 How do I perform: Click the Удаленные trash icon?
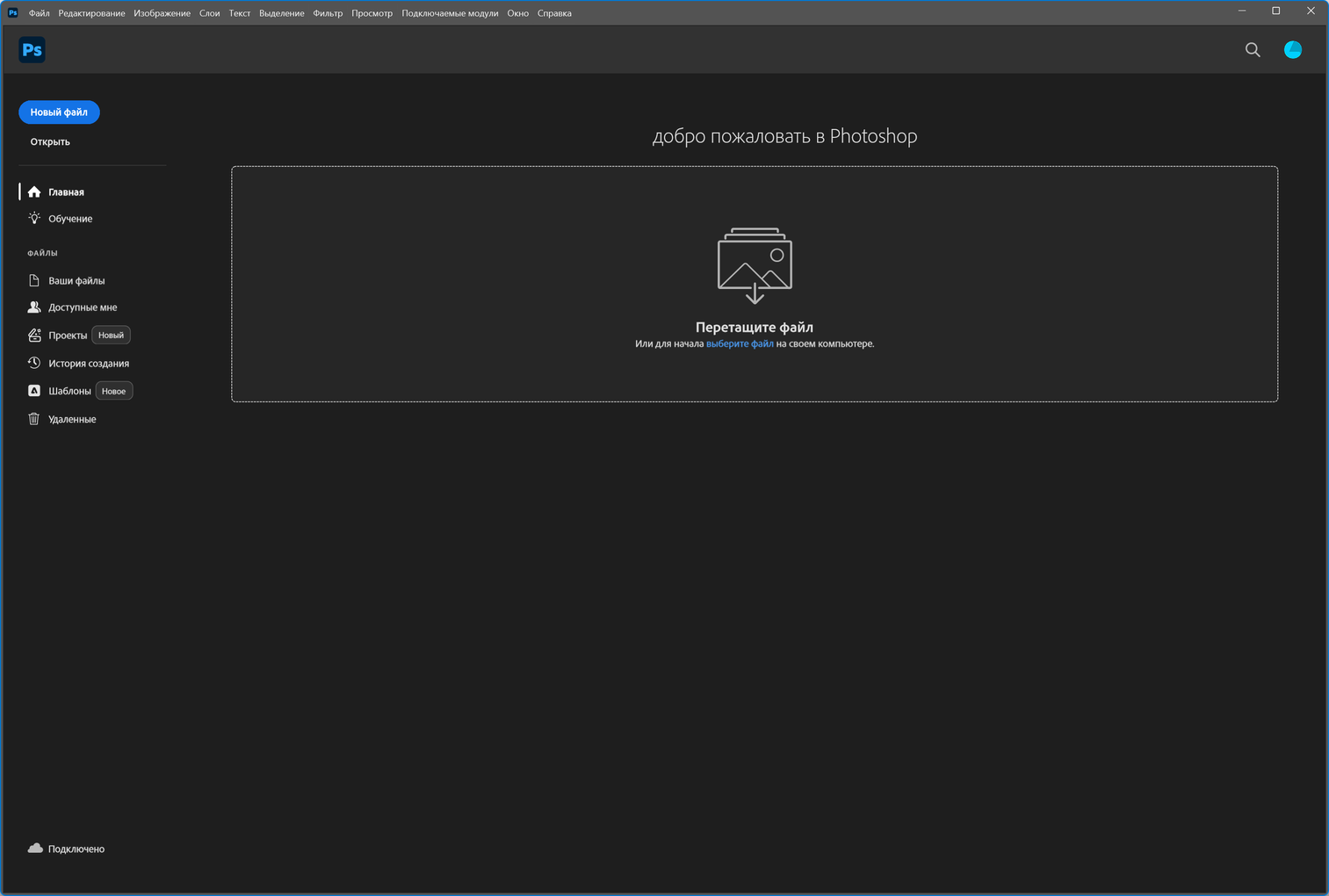(x=34, y=419)
